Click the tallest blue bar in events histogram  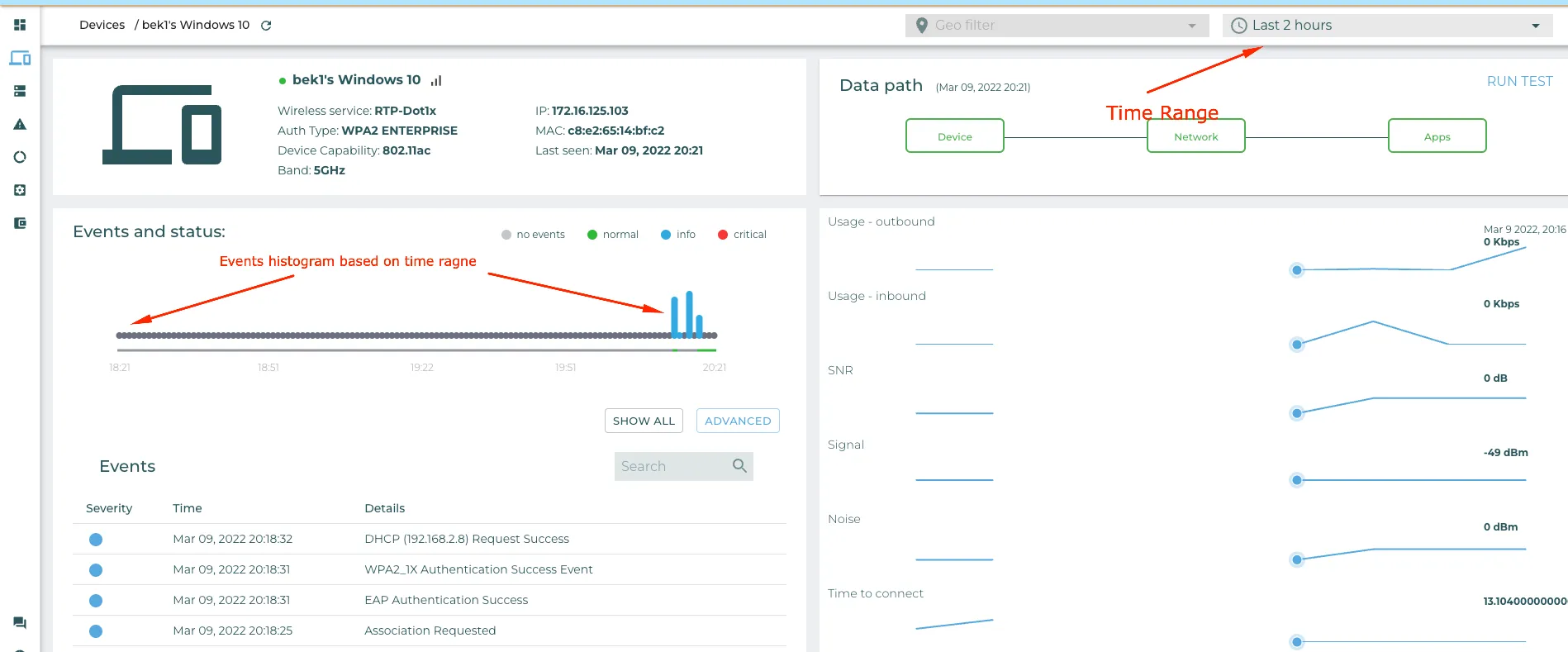[x=689, y=314]
